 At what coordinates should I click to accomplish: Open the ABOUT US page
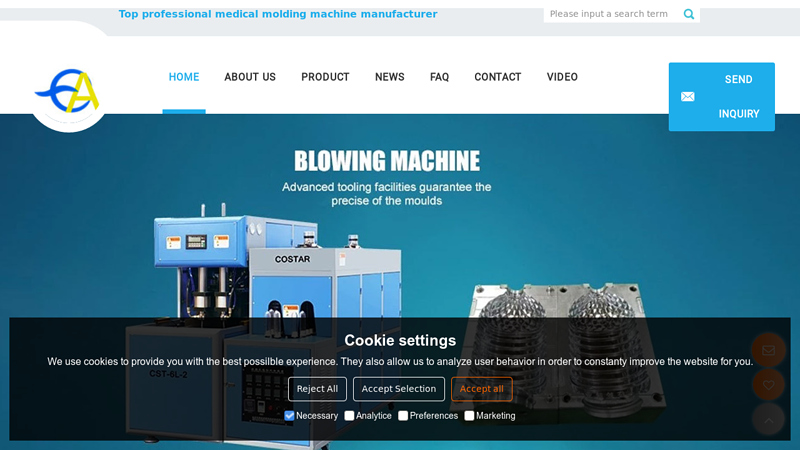tap(250, 77)
